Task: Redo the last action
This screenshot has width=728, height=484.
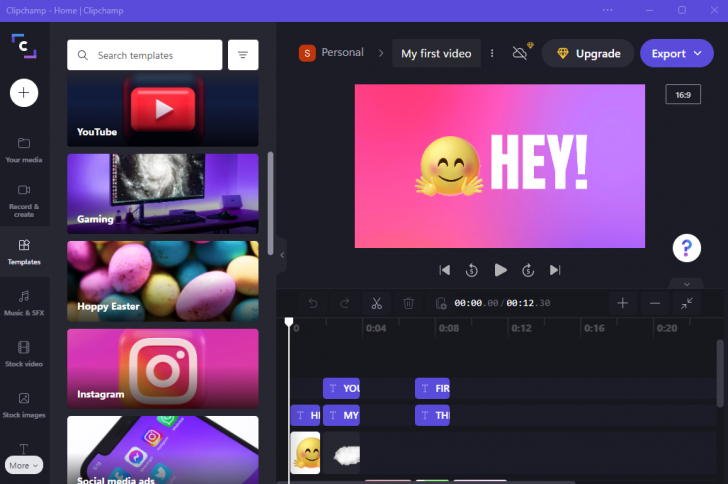Action: tap(344, 303)
